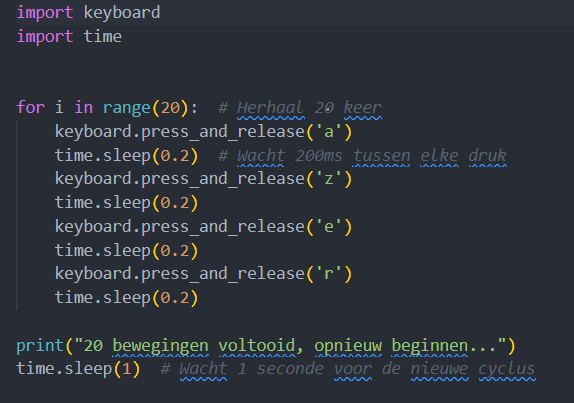The image size is (574, 403).
Task: Click the 'a' string literal
Action: [x=329, y=131]
